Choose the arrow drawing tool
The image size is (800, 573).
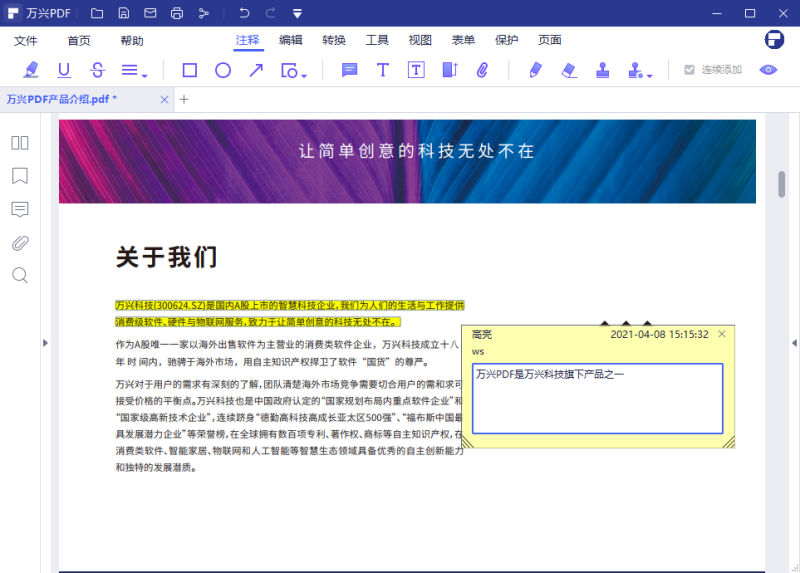[x=256, y=70]
